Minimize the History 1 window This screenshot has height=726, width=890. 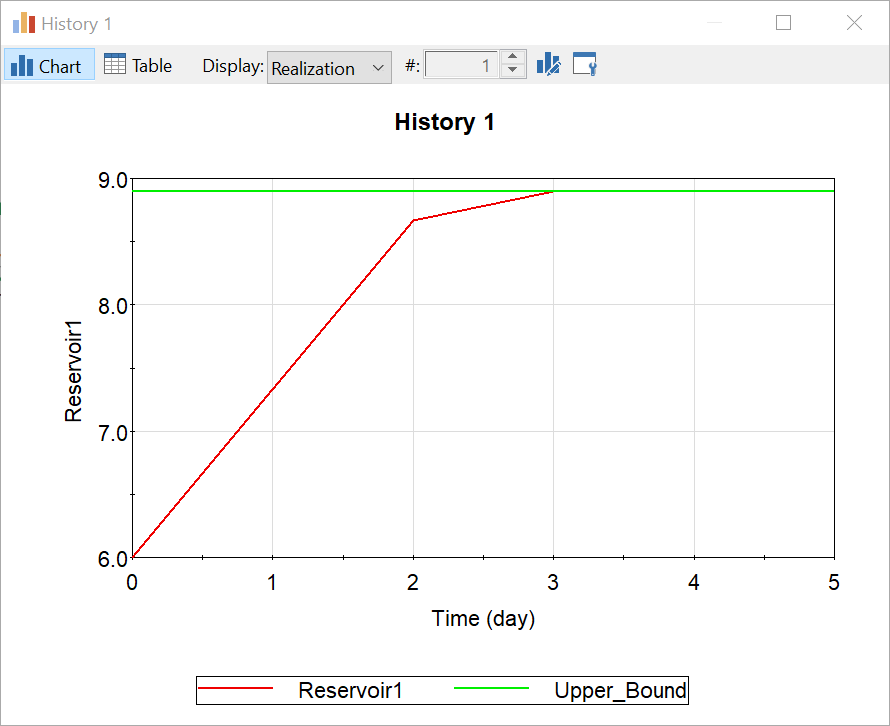coord(714,23)
